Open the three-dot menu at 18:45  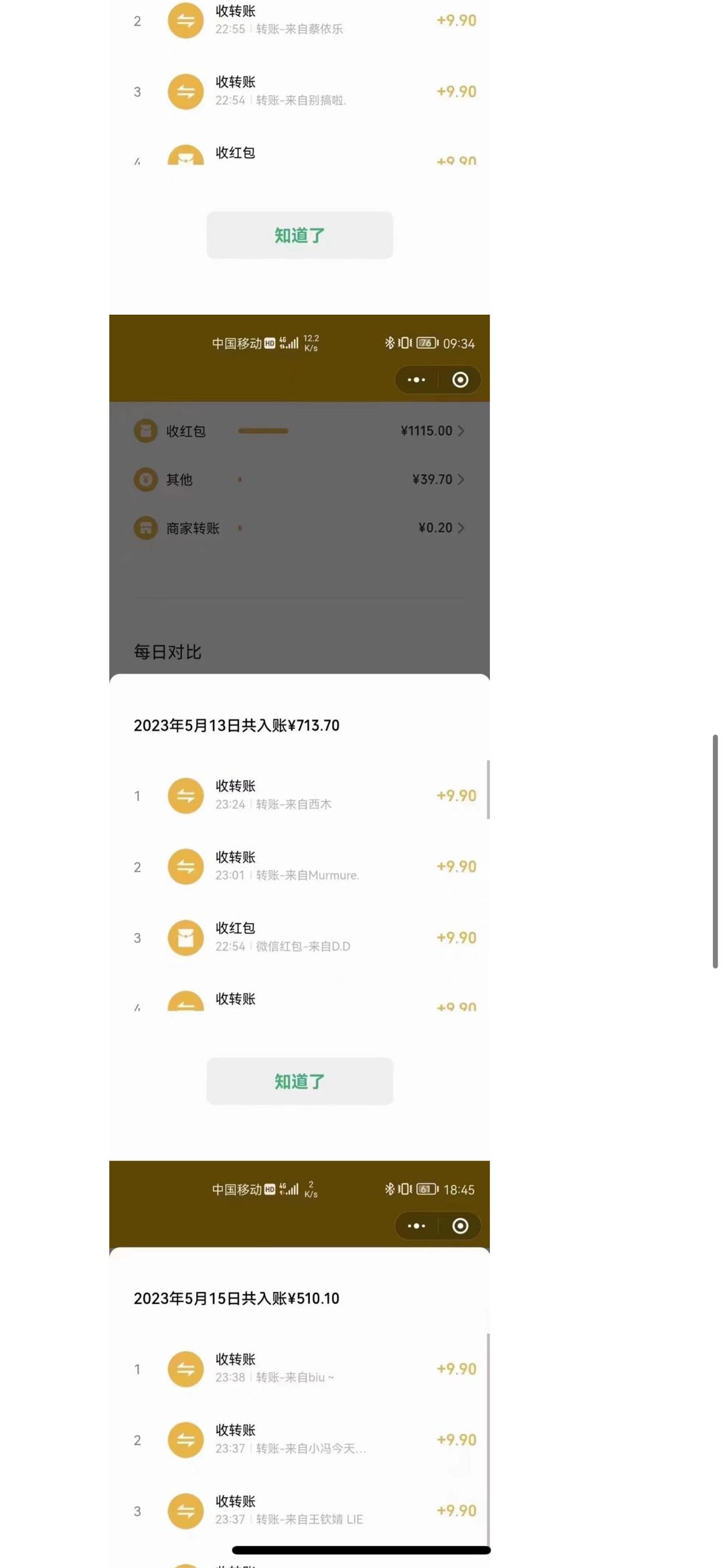pyautogui.click(x=416, y=1226)
